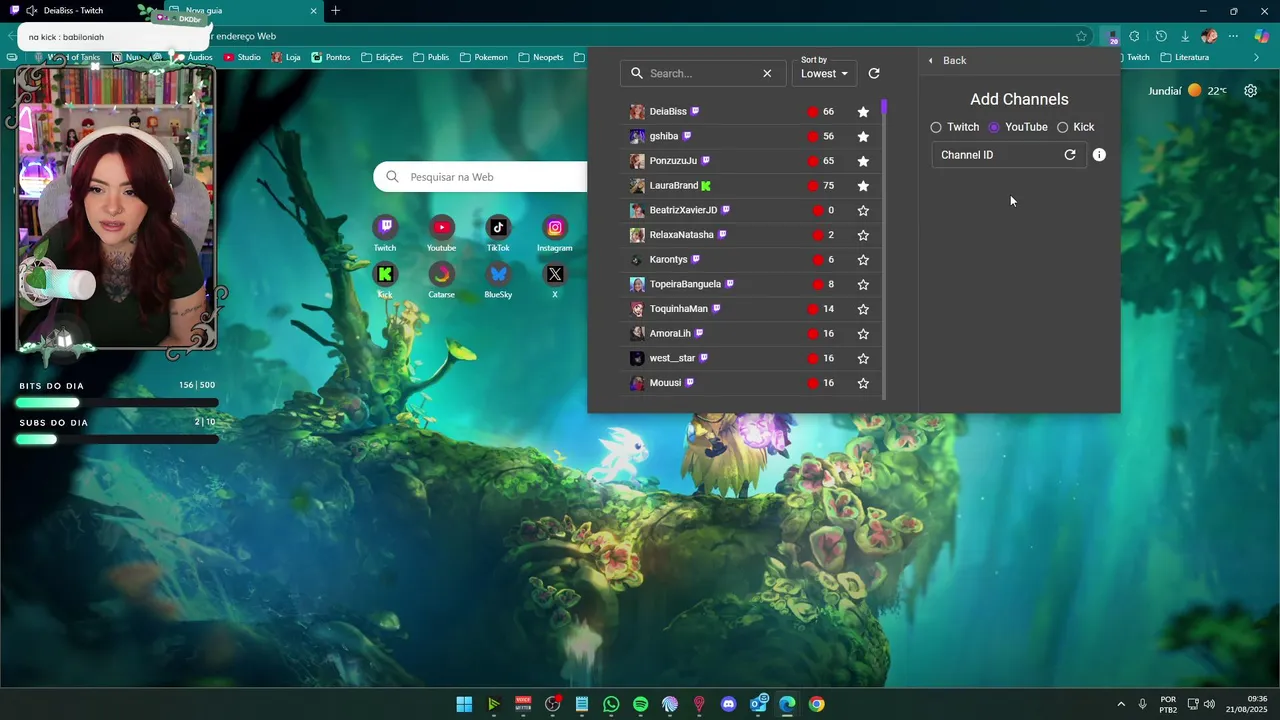1280x720 pixels.
Task: Click the reload icon inside the Channel ID field
Action: pyautogui.click(x=1070, y=155)
